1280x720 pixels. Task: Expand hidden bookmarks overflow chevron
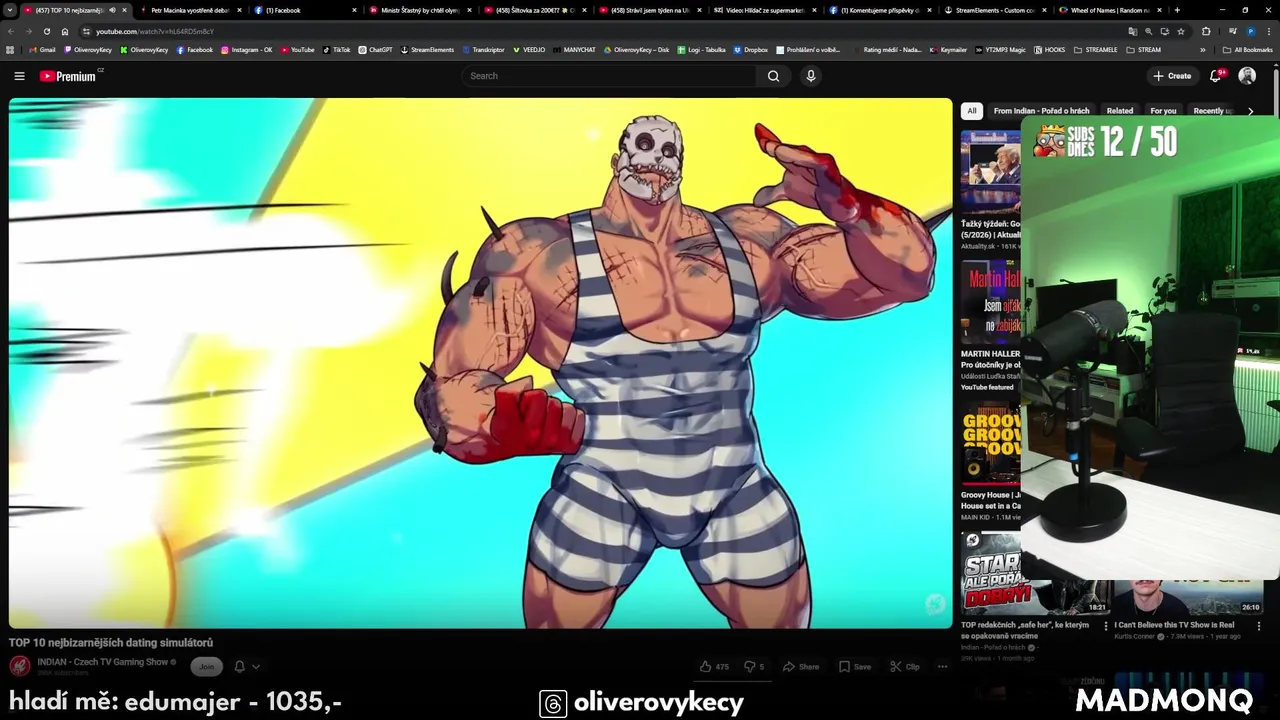[x=1203, y=49]
